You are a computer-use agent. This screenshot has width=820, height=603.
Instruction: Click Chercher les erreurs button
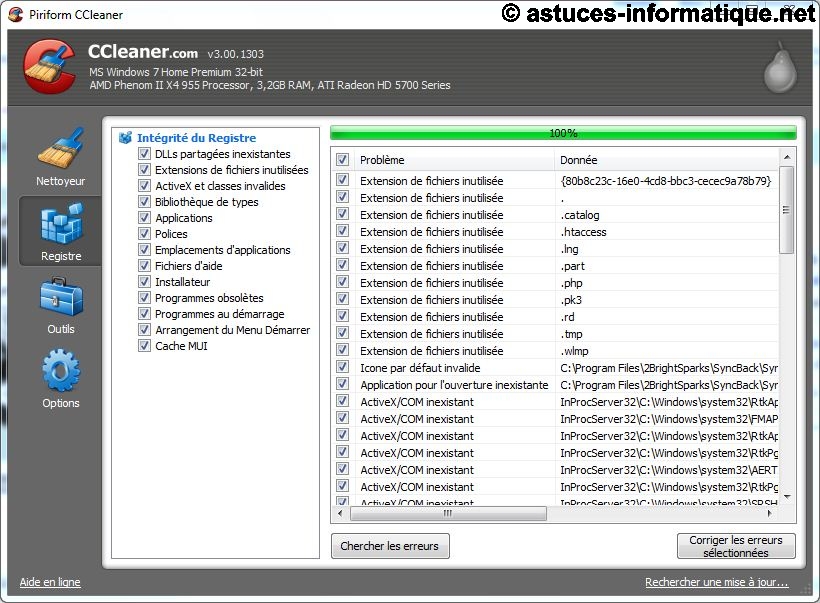coord(390,546)
